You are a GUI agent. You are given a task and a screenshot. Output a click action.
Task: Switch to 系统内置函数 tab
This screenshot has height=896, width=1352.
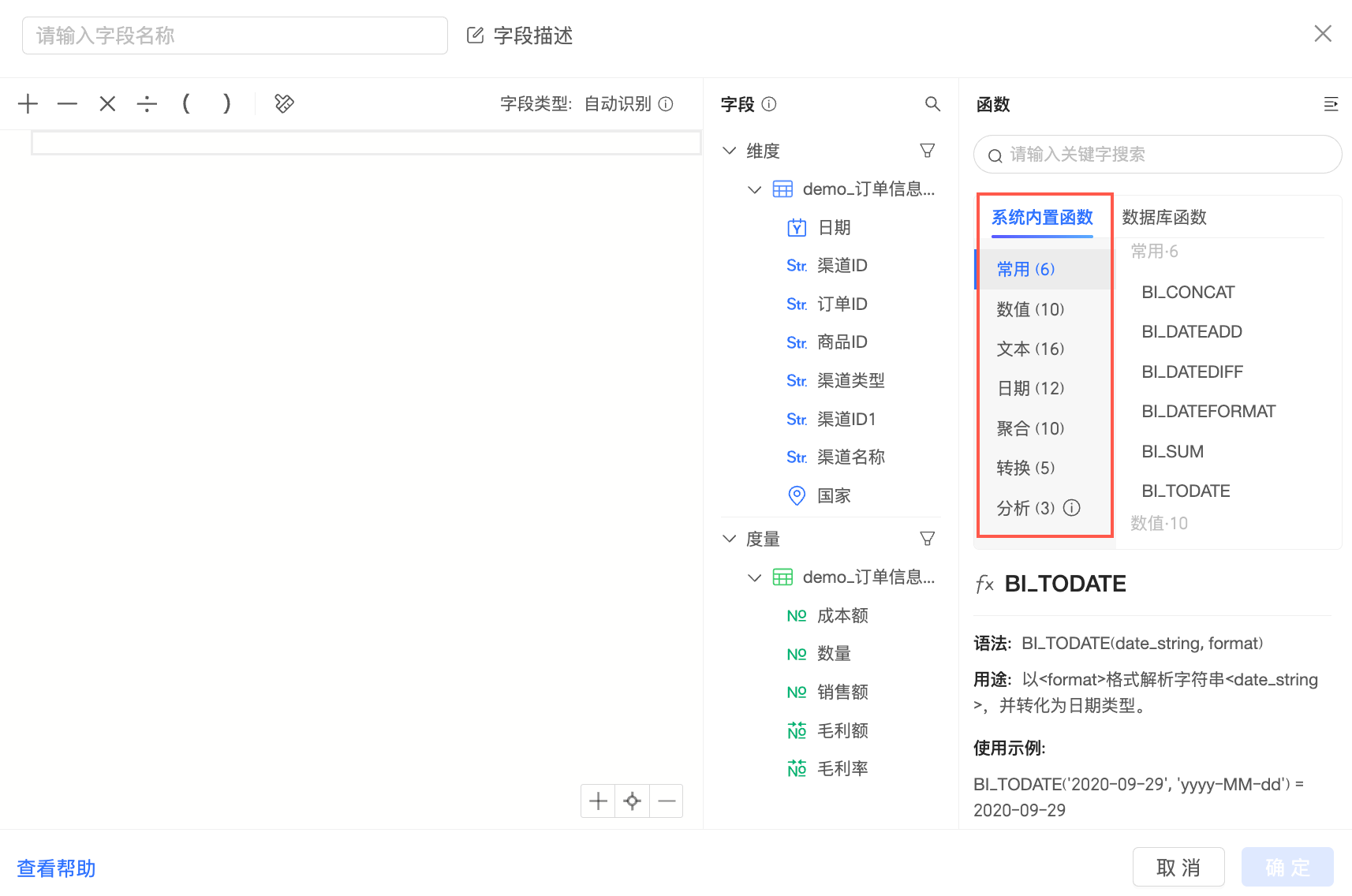1042,218
